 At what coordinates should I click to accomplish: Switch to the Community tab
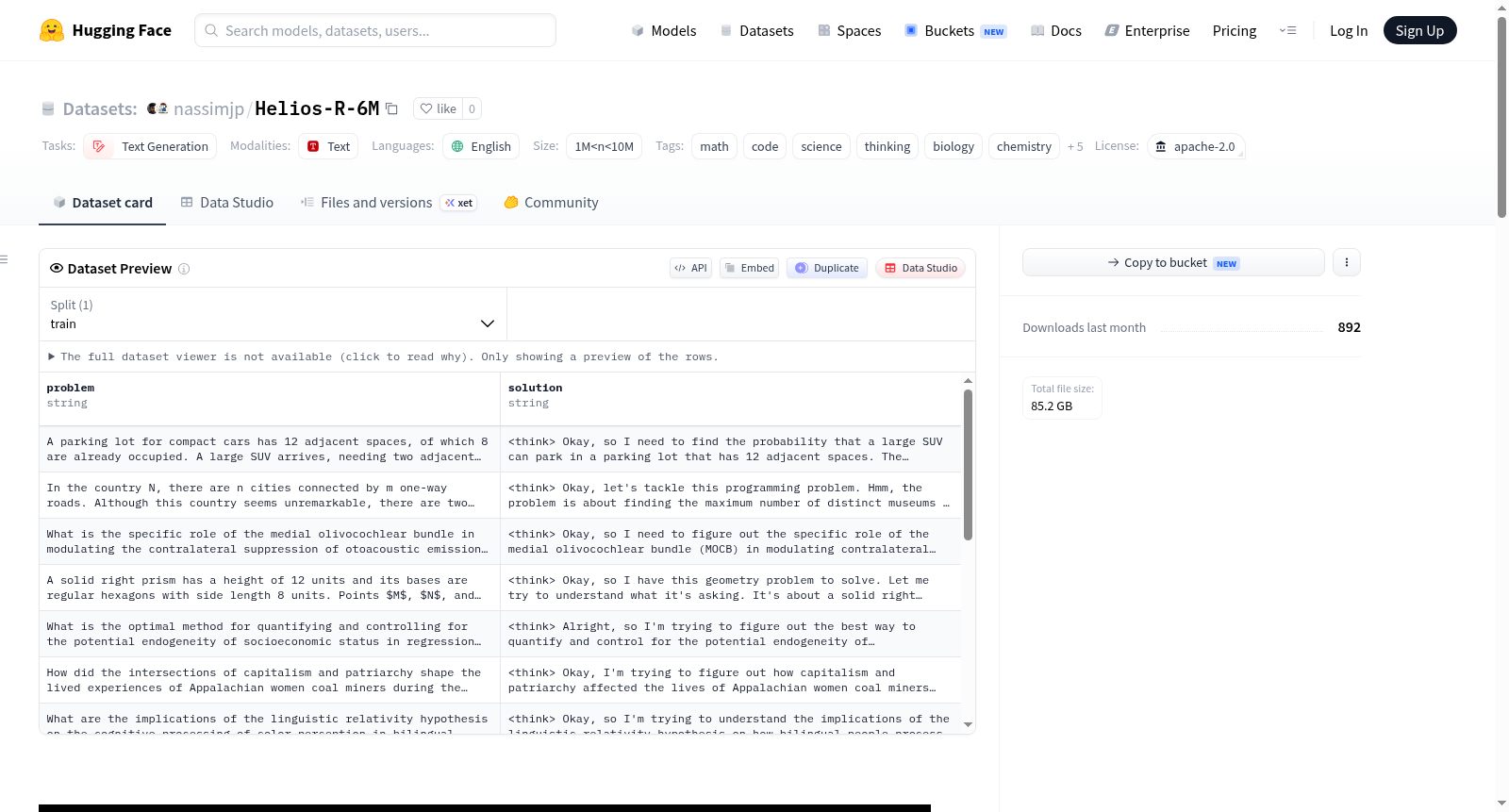552,203
